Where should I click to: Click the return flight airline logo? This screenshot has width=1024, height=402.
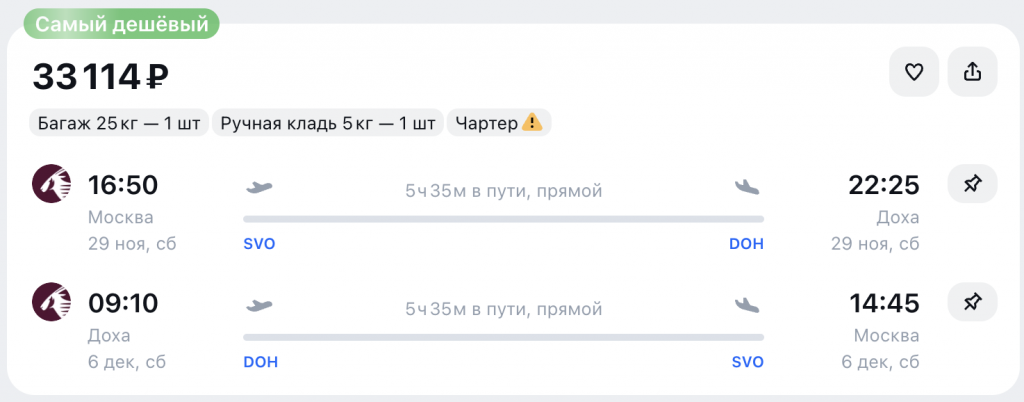[x=52, y=302]
